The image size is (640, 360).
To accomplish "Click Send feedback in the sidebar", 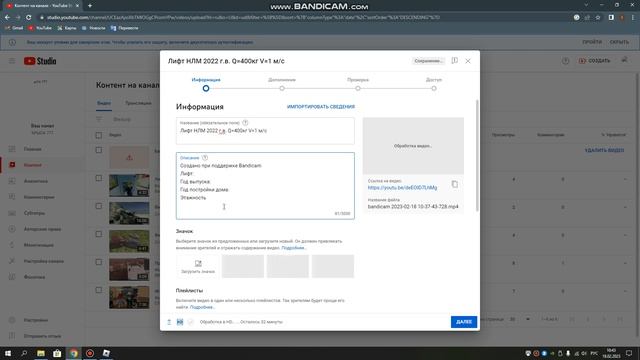I will pyautogui.click(x=42, y=336).
